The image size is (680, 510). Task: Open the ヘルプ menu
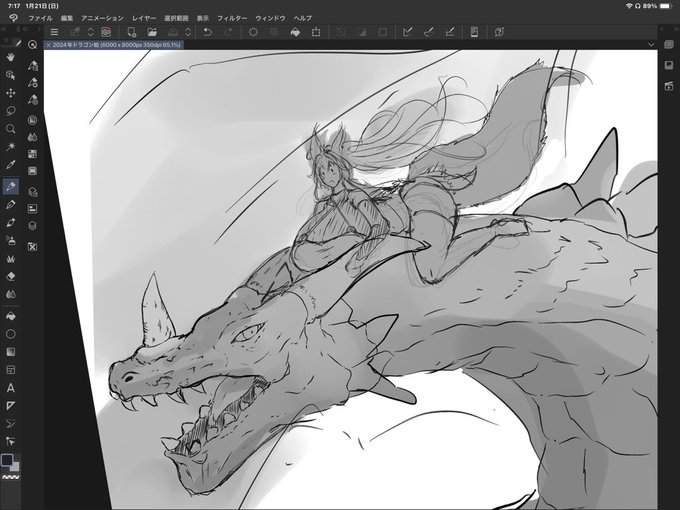(303, 18)
